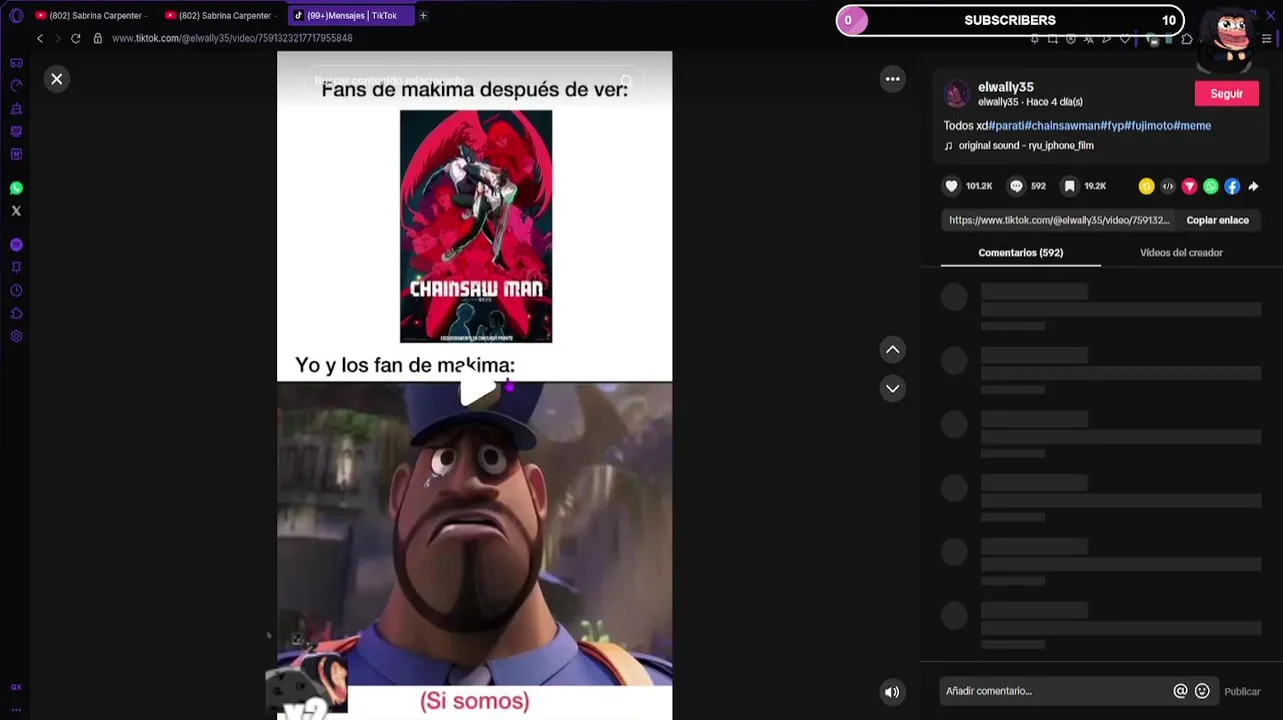Click the video link URL text
This screenshot has width=1283, height=720.
[1059, 220]
